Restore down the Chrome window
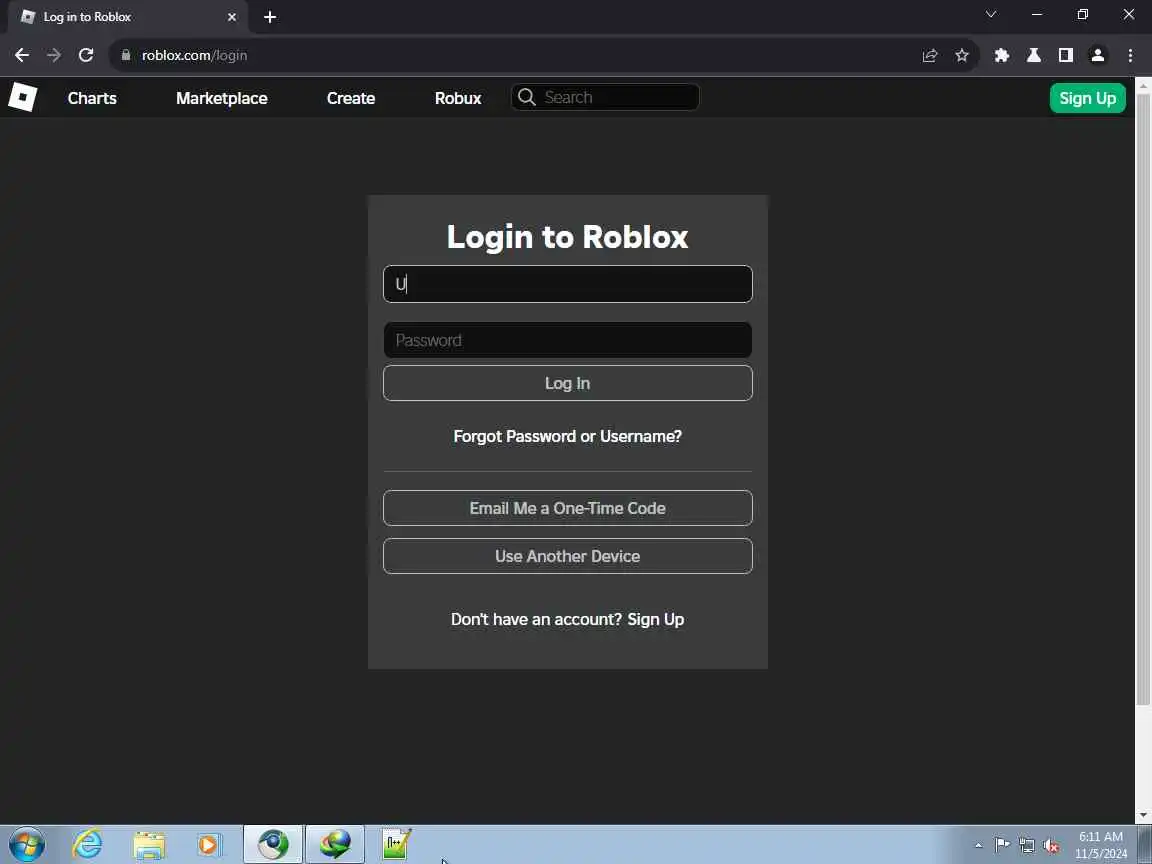The image size is (1152, 864). click(x=1082, y=14)
